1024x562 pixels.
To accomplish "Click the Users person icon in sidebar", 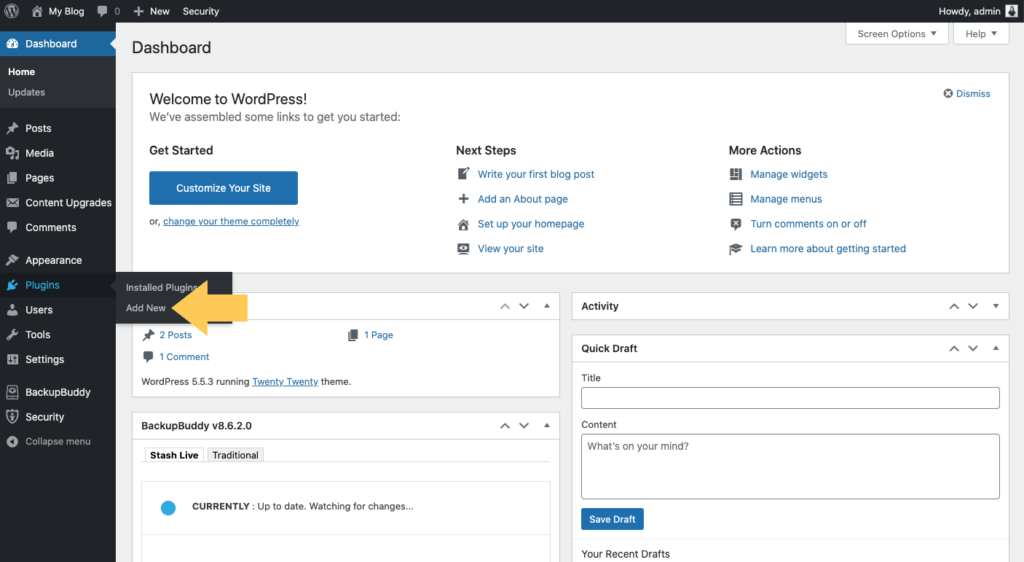I will (x=12, y=310).
